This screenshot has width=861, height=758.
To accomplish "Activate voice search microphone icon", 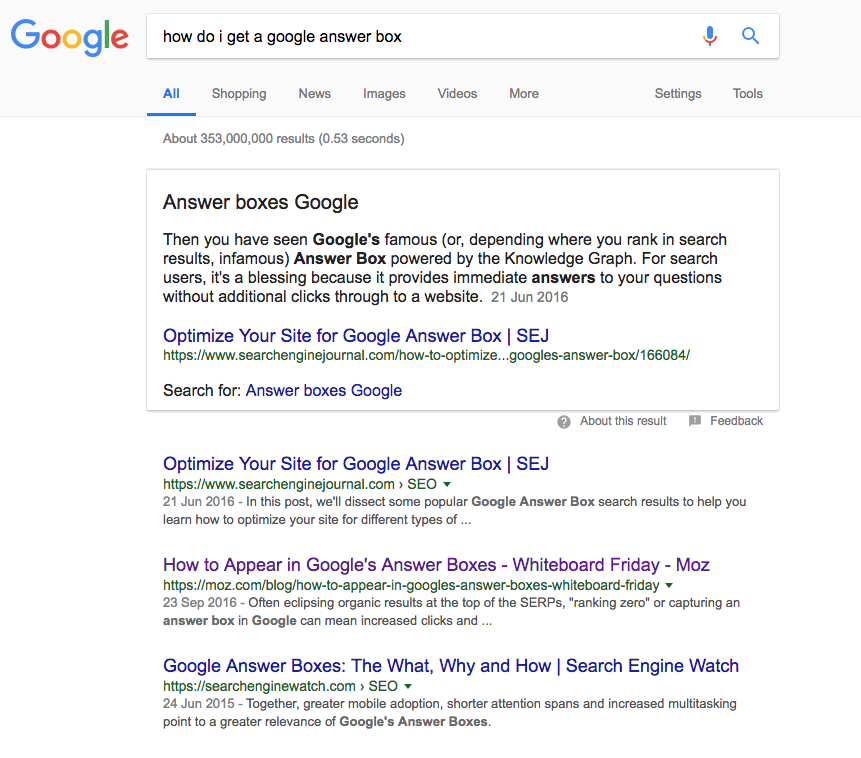I will [x=709, y=36].
